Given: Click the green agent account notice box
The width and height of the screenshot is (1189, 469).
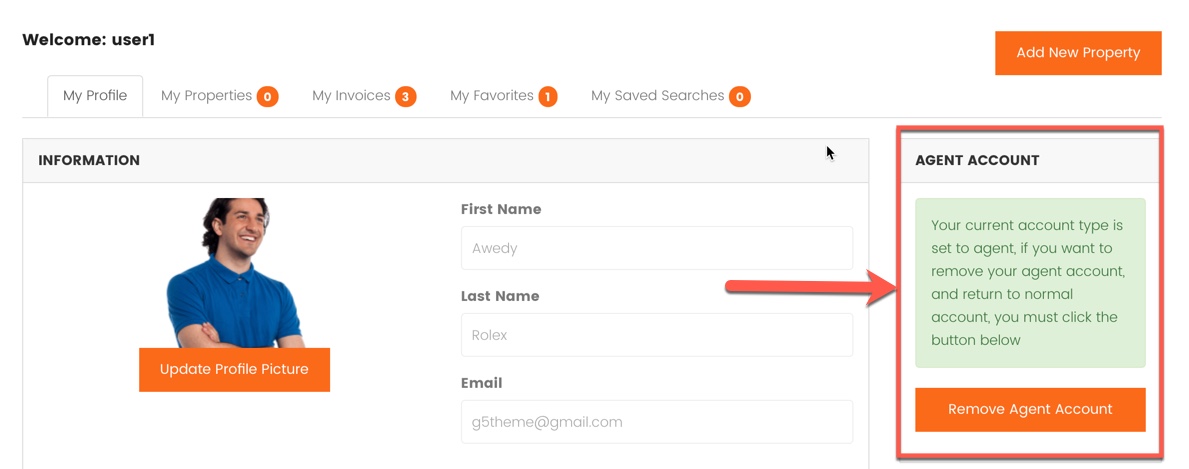Looking at the screenshot, I should coord(1030,283).
